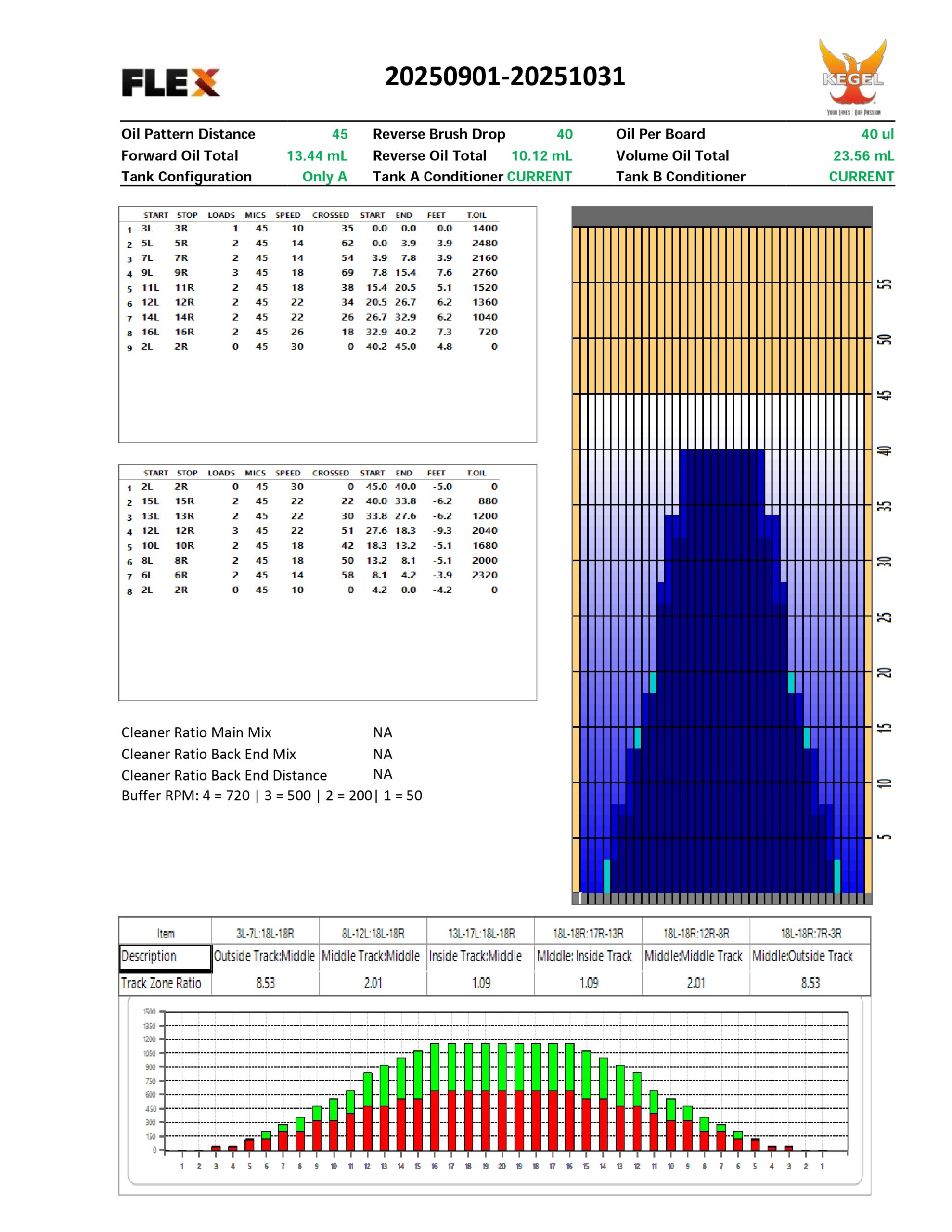Click the green bar above board 20
The image size is (952, 1232).
[x=502, y=1066]
